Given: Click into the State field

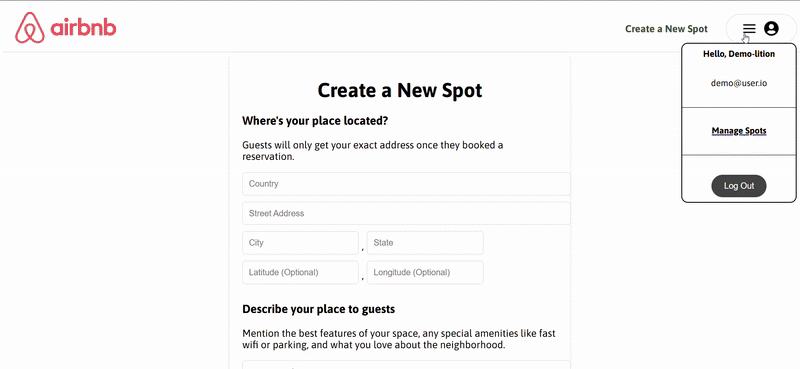Looking at the screenshot, I should [x=425, y=243].
